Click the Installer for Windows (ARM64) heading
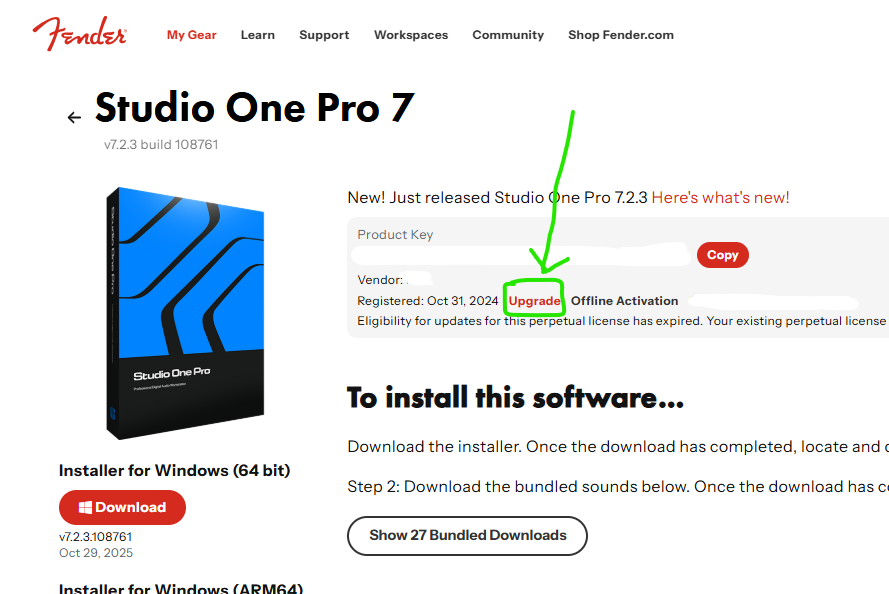889x594 pixels. click(181, 588)
